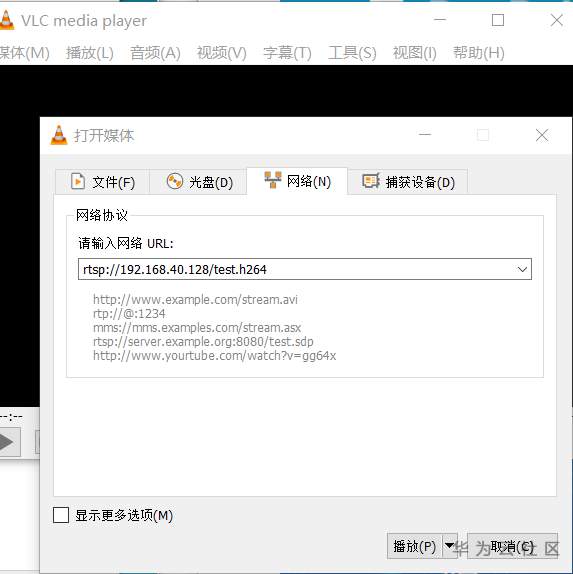
Task: Open the 播放 button dropdown arrow
Action: [450, 546]
